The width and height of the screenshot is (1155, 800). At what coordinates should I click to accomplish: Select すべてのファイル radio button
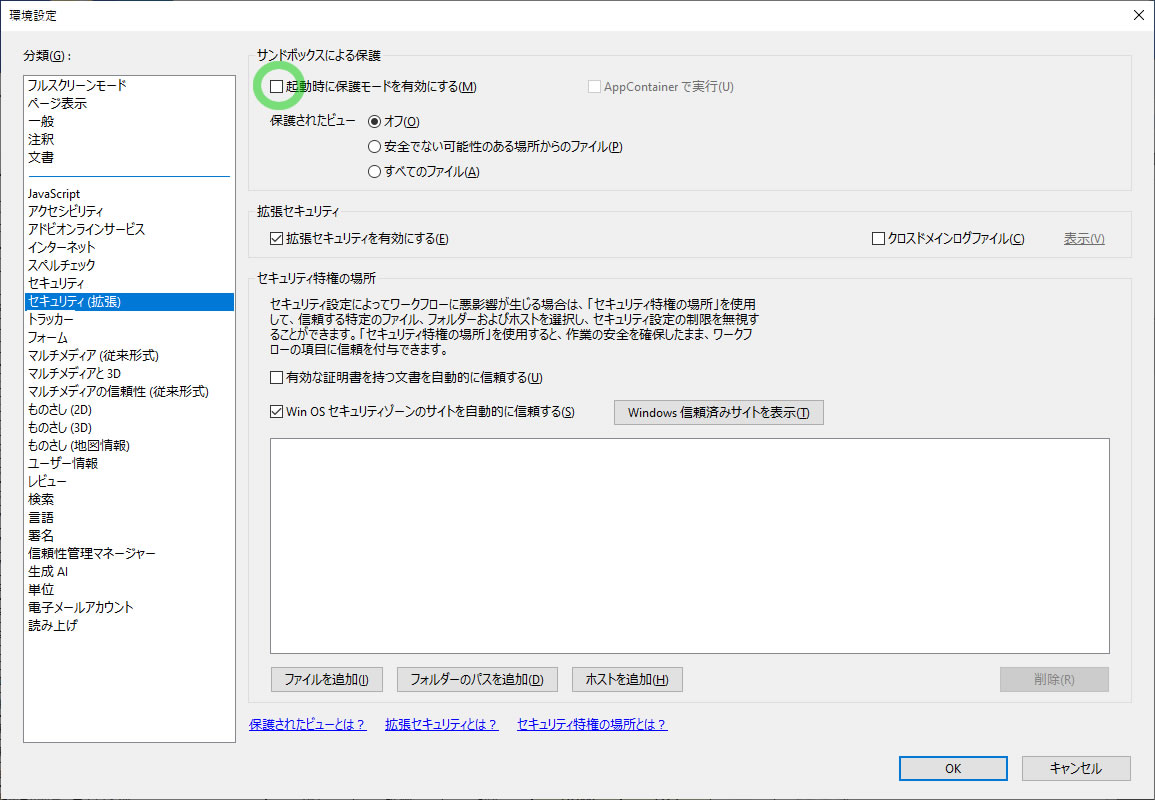tap(375, 172)
